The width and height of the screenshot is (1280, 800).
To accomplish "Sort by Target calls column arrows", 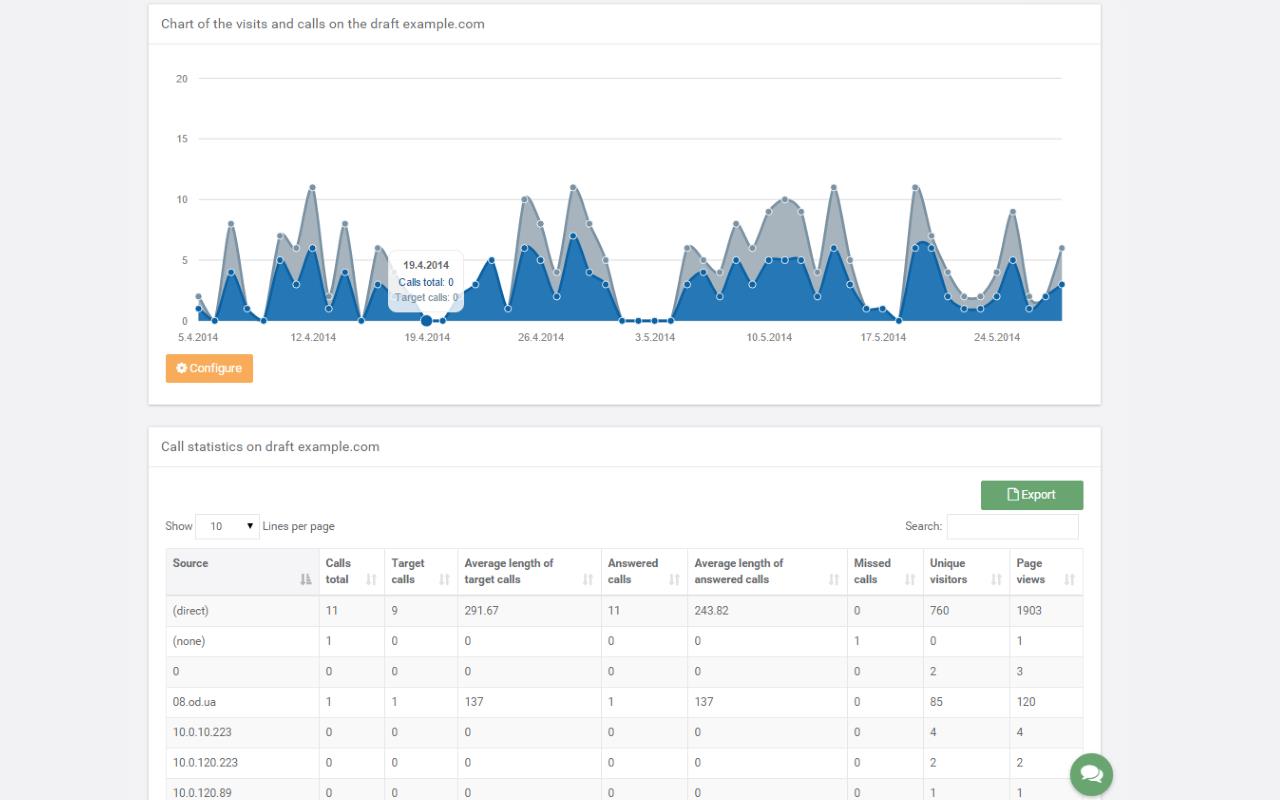I will click(444, 579).
